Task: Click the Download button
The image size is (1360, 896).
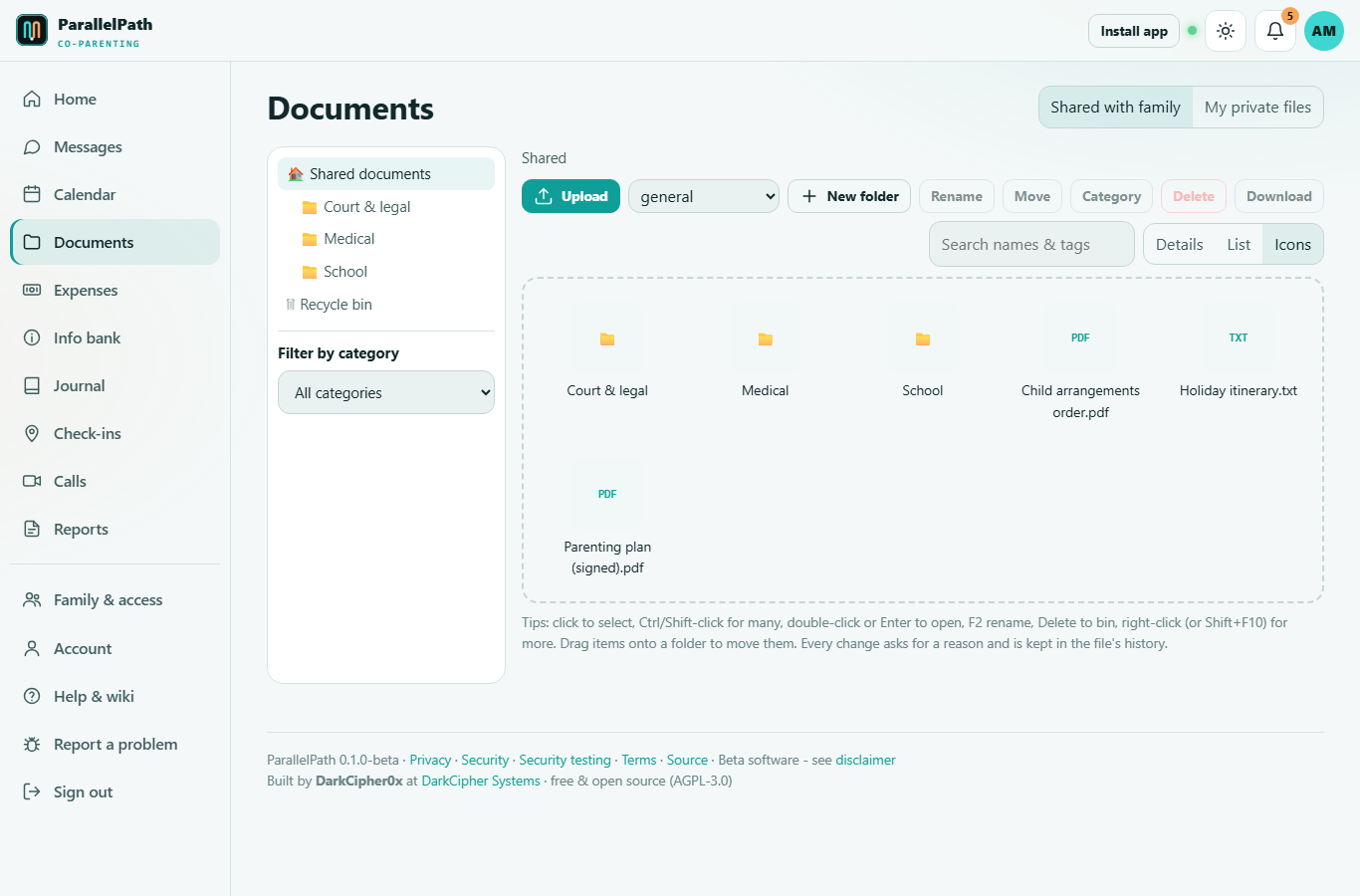Action: pyautogui.click(x=1278, y=196)
